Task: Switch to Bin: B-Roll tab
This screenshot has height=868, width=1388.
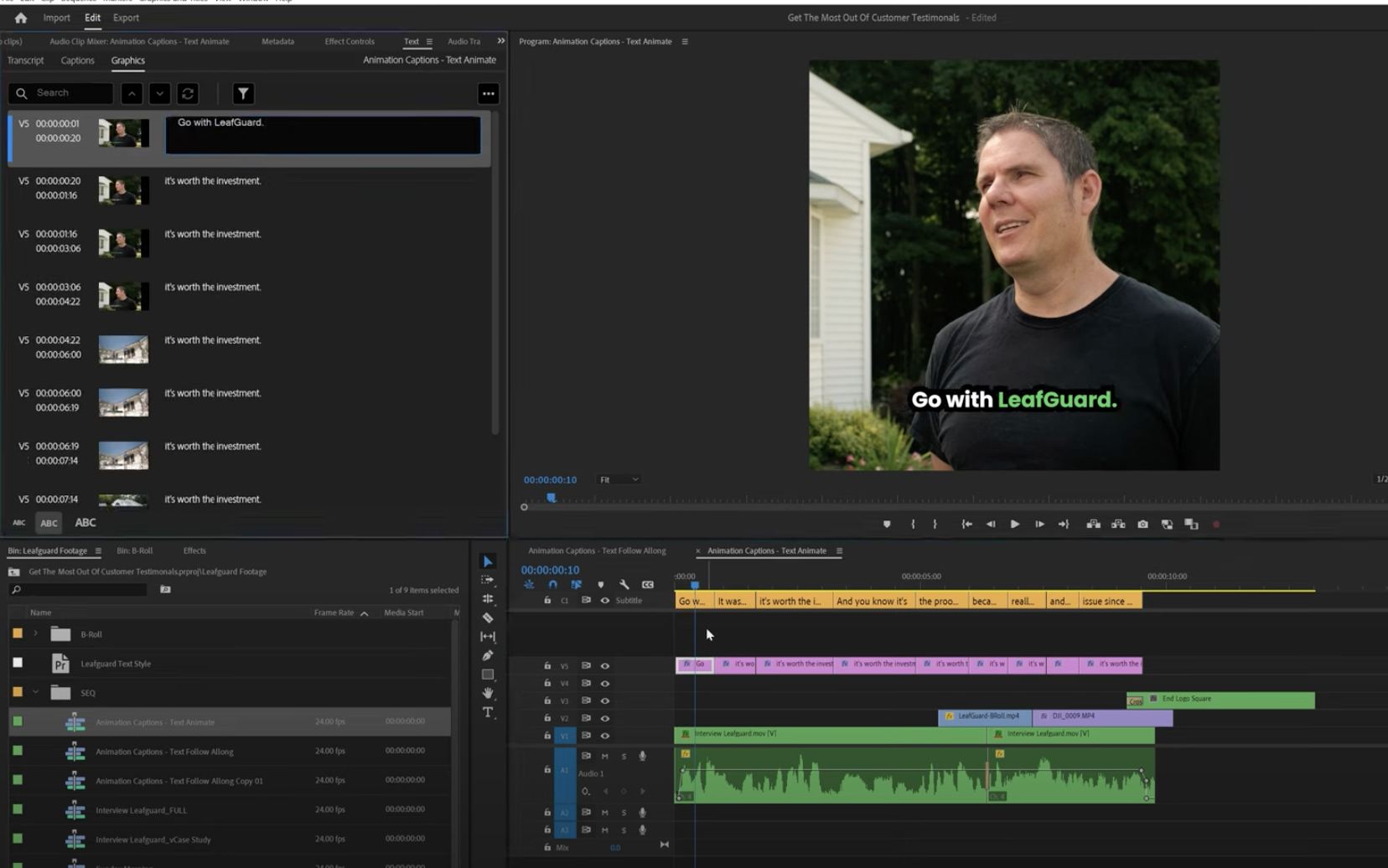Action: tap(135, 551)
